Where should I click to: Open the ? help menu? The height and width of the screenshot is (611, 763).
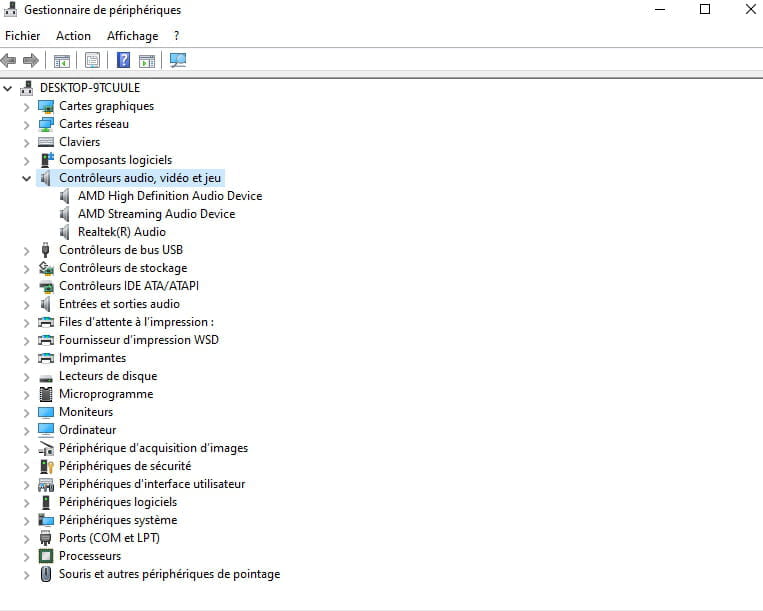[176, 36]
